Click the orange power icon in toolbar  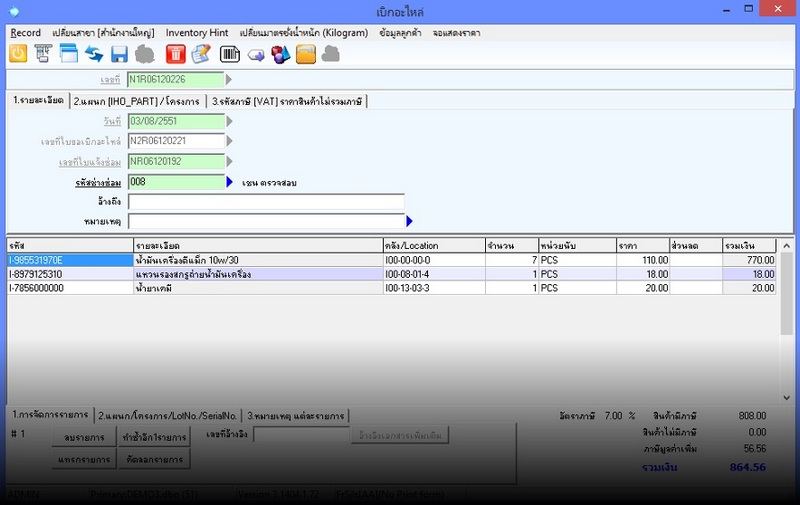[18, 54]
